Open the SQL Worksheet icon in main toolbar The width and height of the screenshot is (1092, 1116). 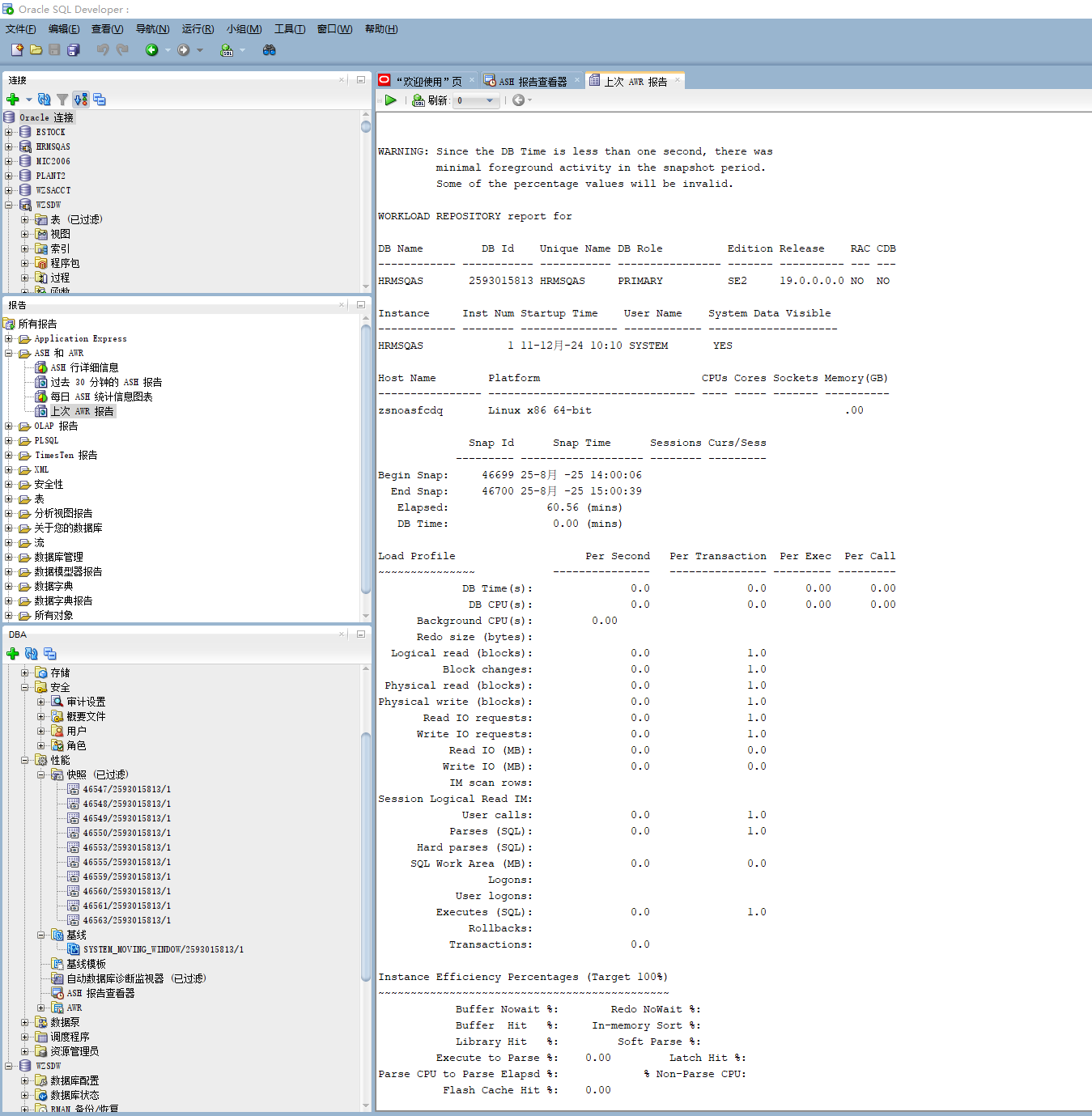(227, 50)
